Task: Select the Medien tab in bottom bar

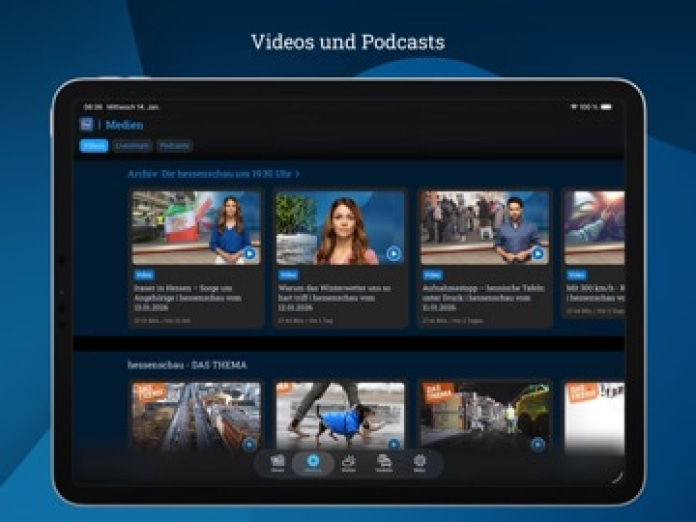Action: 313,463
